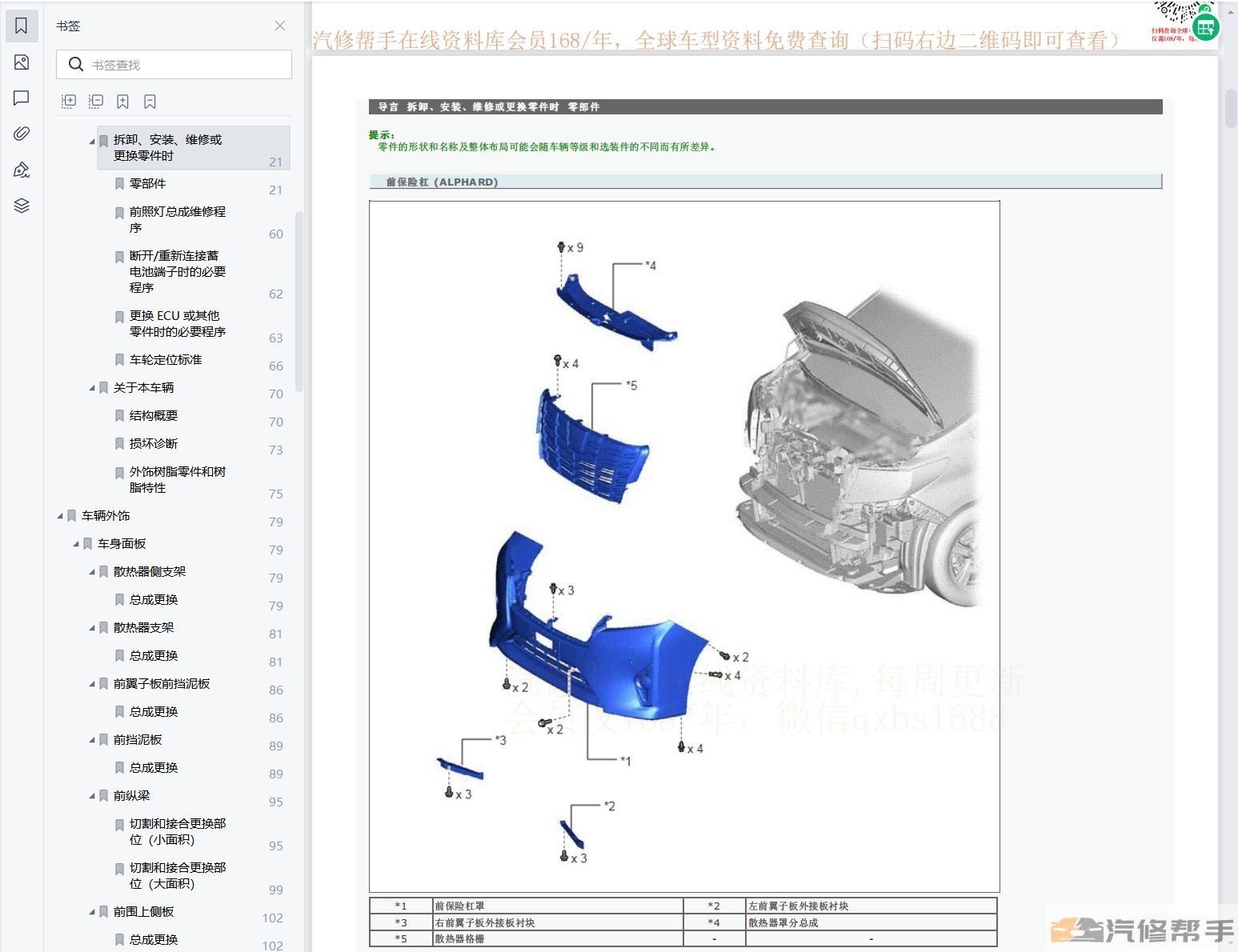Screen dimensions: 1238x952
Task: Open the 前围上侧板 bookmark
Action: pyautogui.click(x=143, y=912)
